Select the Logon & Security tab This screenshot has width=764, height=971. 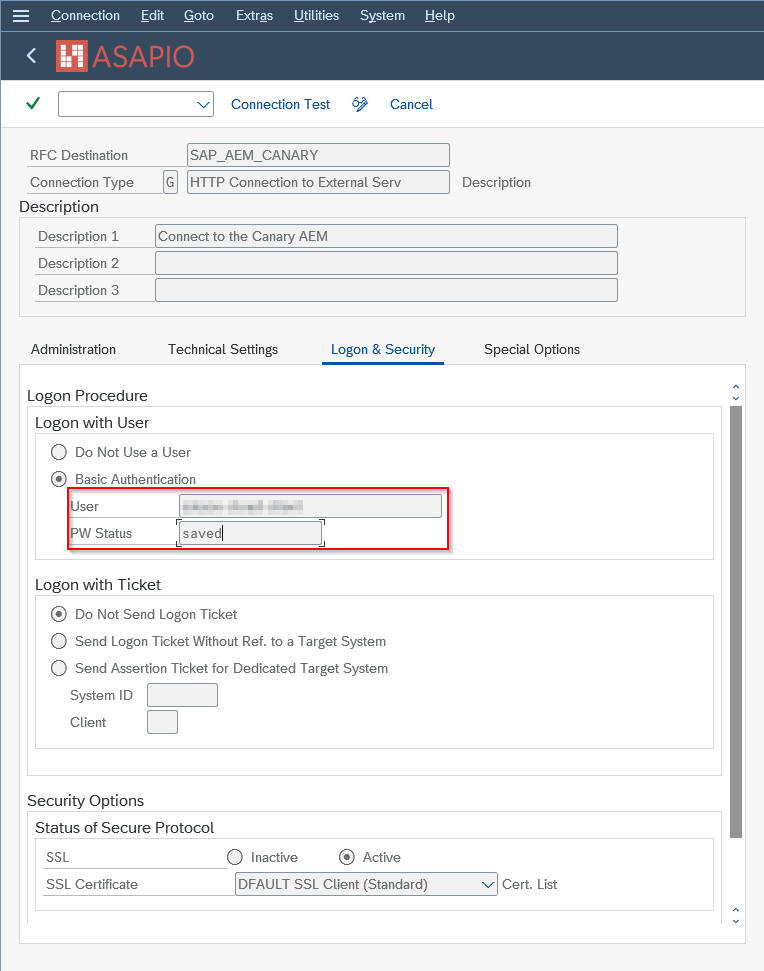[383, 349]
